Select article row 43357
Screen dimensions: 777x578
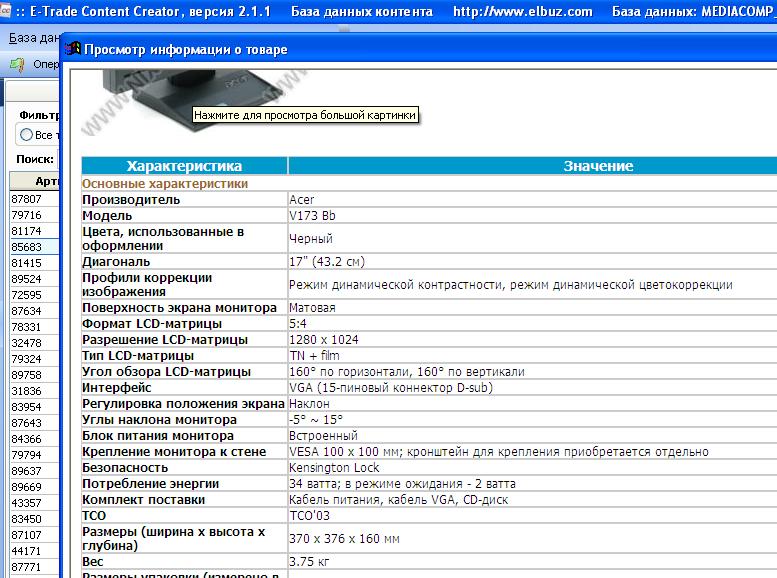coord(34,503)
